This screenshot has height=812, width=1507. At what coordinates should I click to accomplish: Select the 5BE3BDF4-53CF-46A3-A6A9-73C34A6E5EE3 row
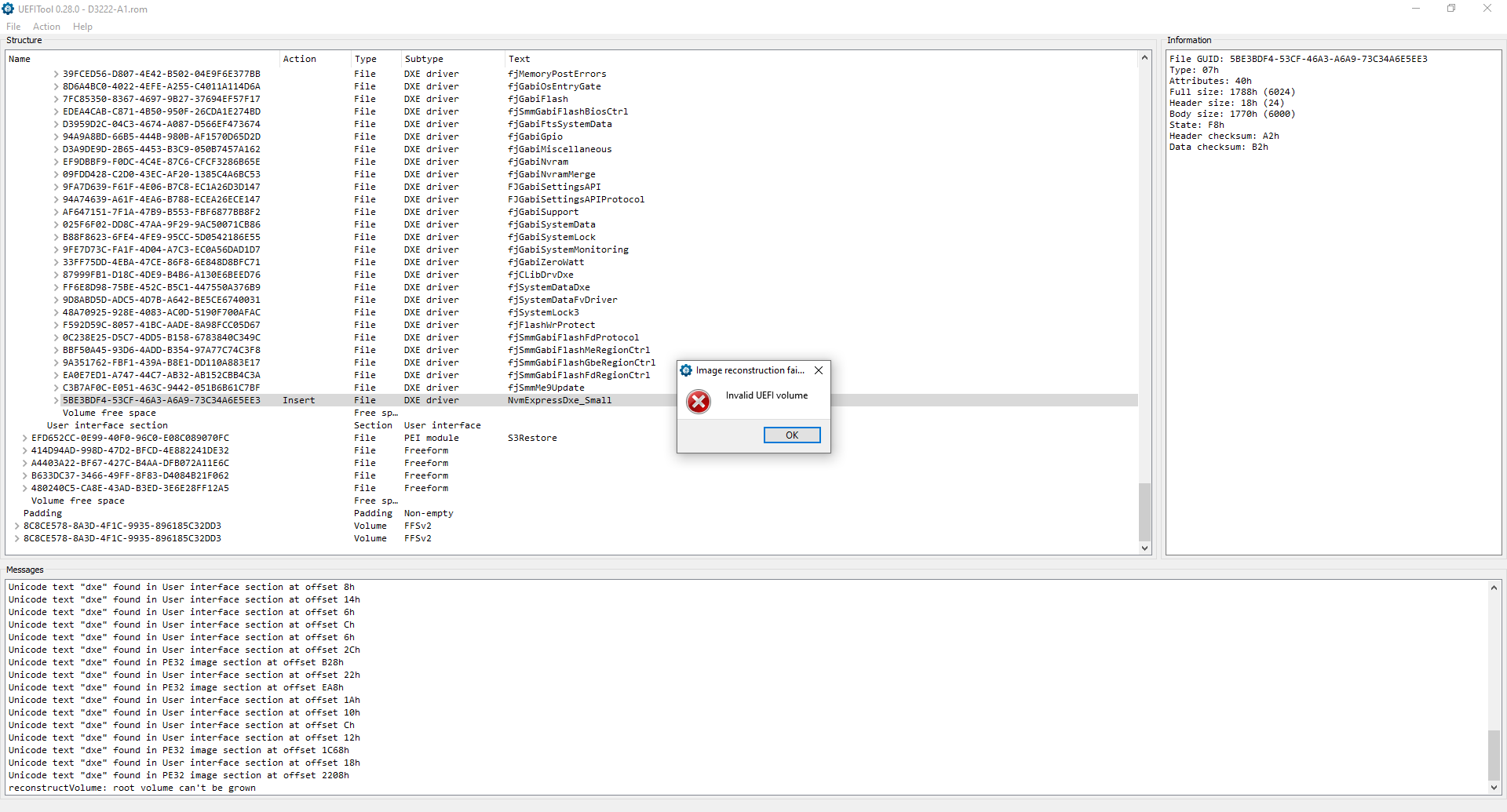(x=571, y=400)
